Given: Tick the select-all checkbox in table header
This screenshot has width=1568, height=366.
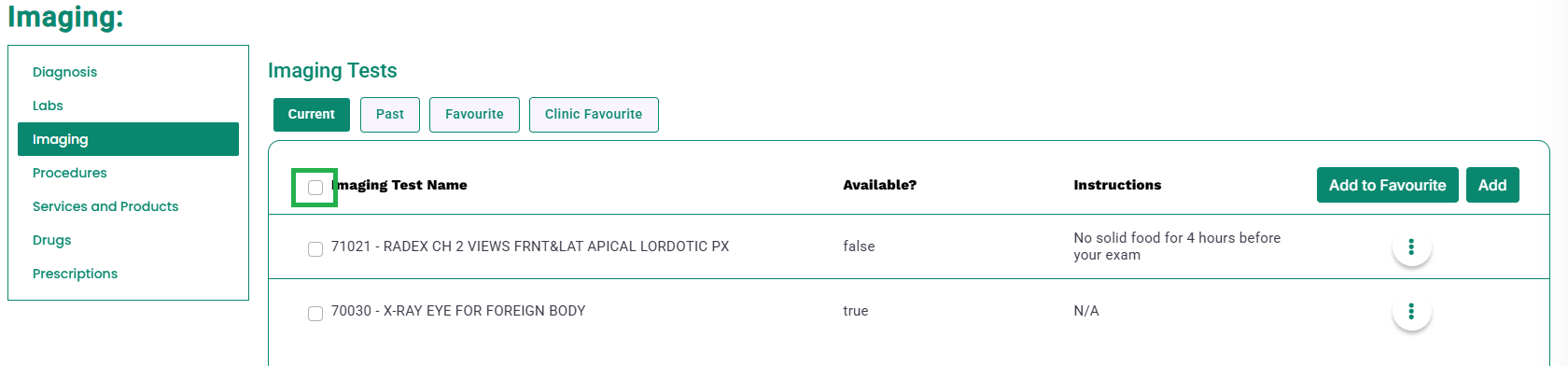Looking at the screenshot, I should pyautogui.click(x=315, y=188).
